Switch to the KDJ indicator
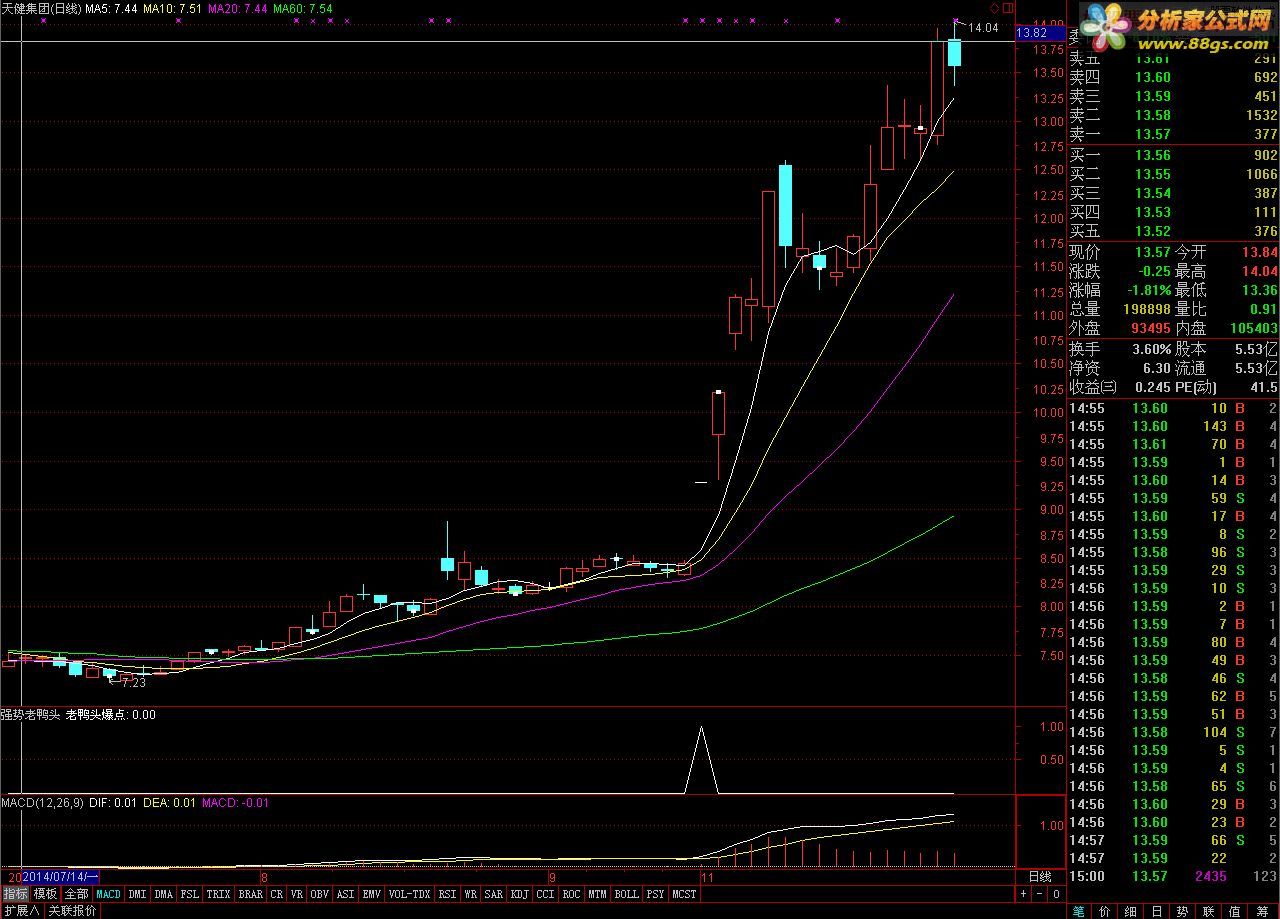Viewport: 1280px width, 919px height. coord(520,894)
